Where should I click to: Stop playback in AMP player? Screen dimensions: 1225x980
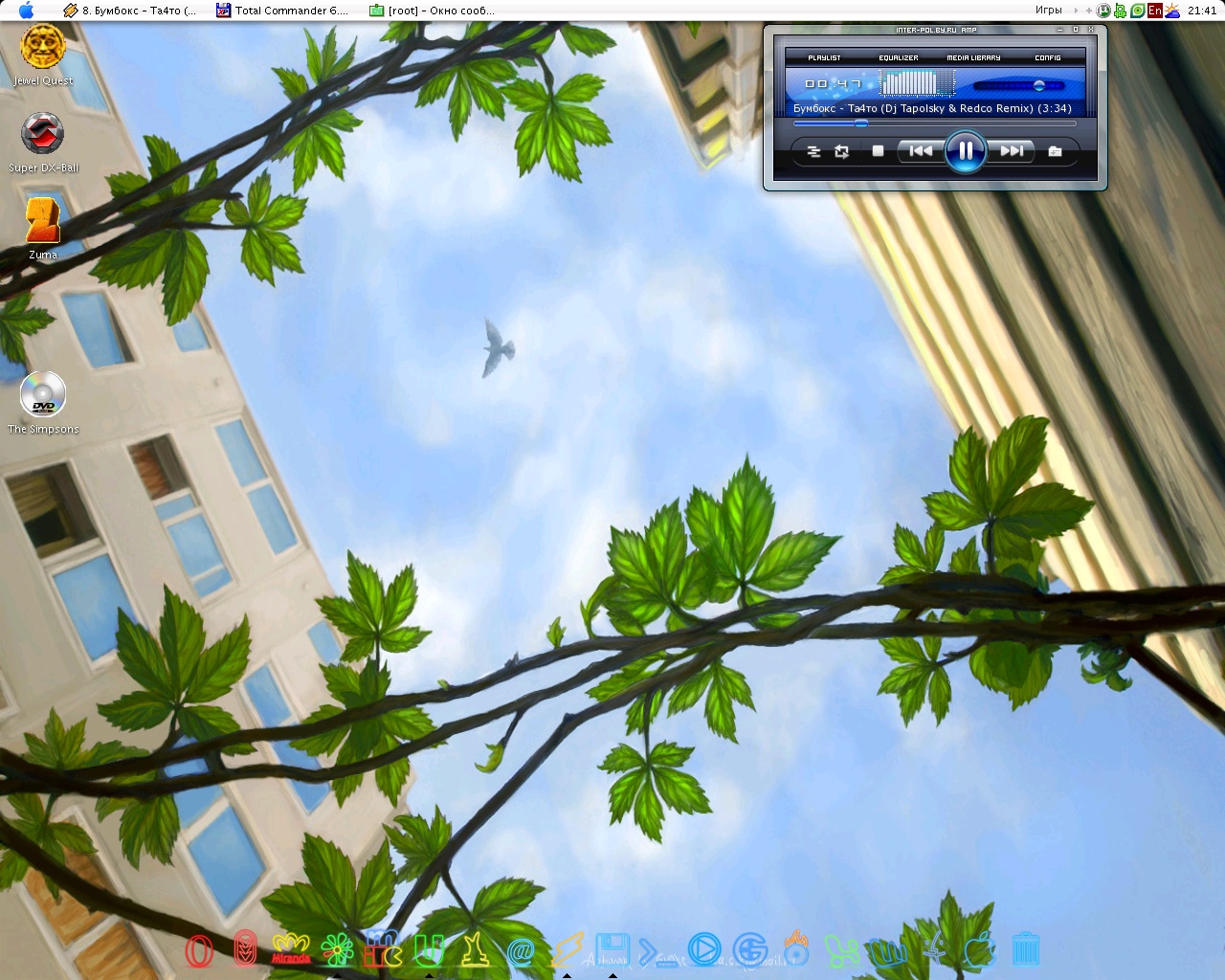click(878, 151)
